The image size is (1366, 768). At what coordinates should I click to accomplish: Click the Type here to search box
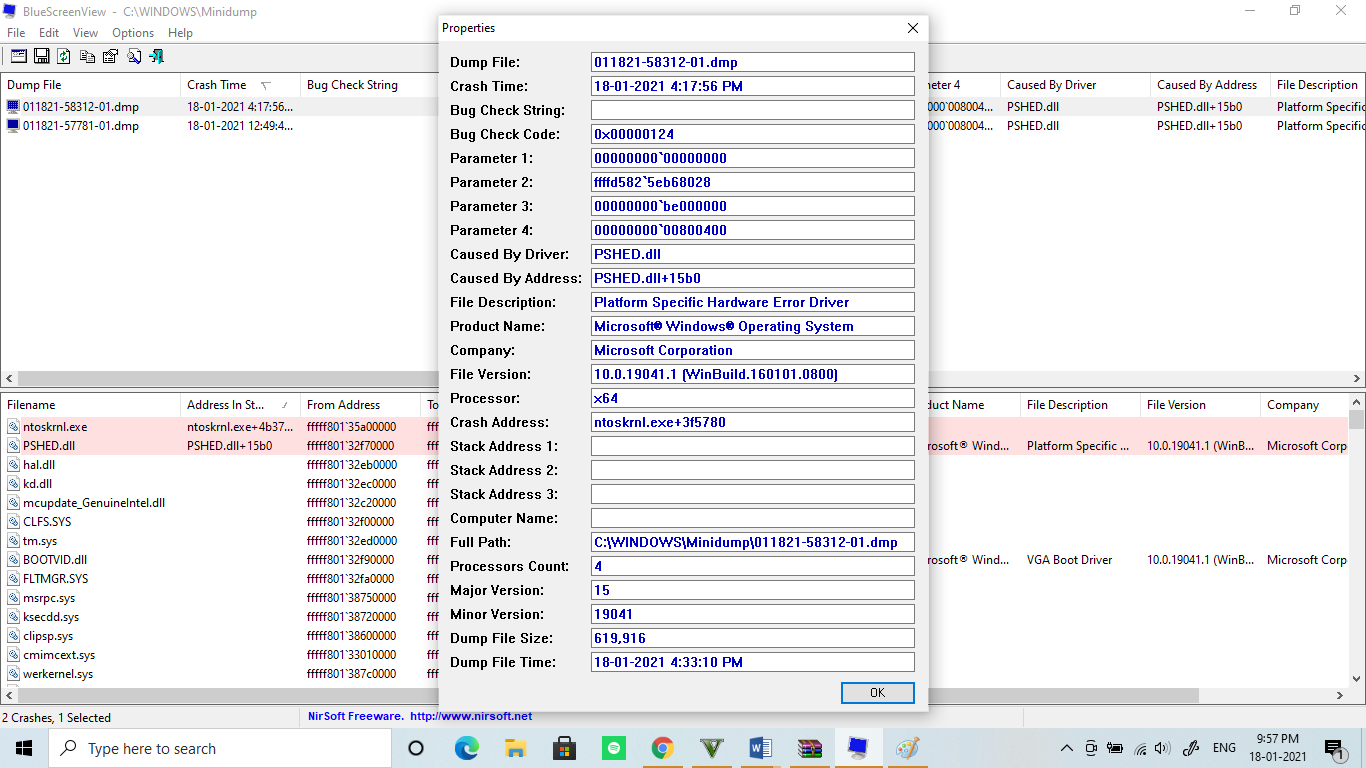click(219, 748)
